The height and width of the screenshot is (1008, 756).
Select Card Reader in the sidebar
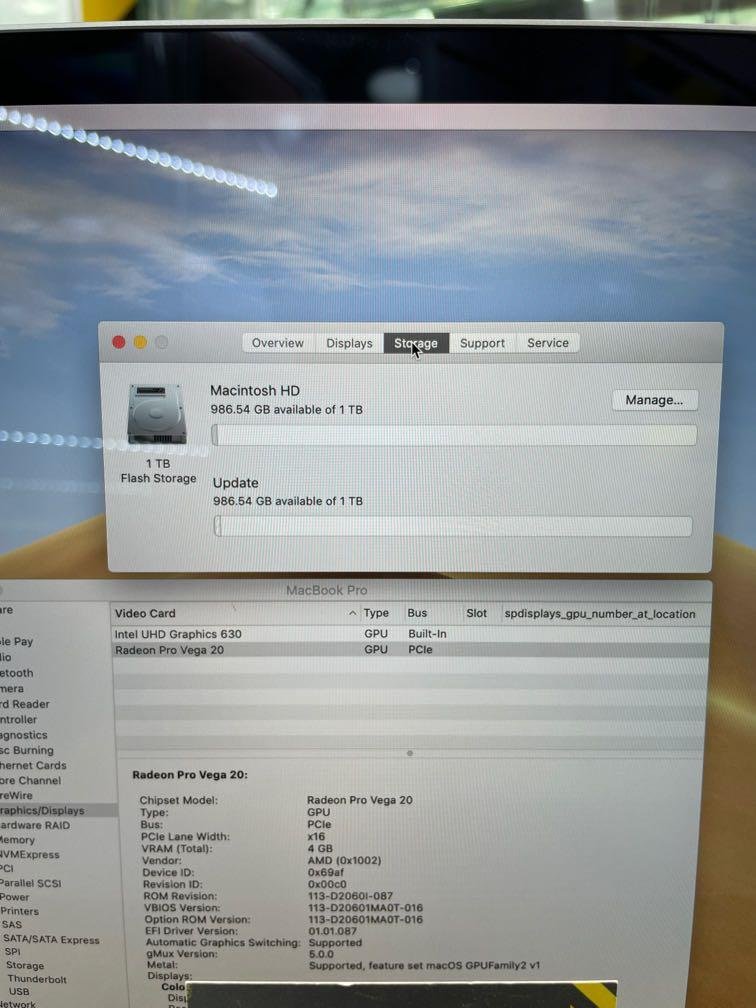point(25,704)
